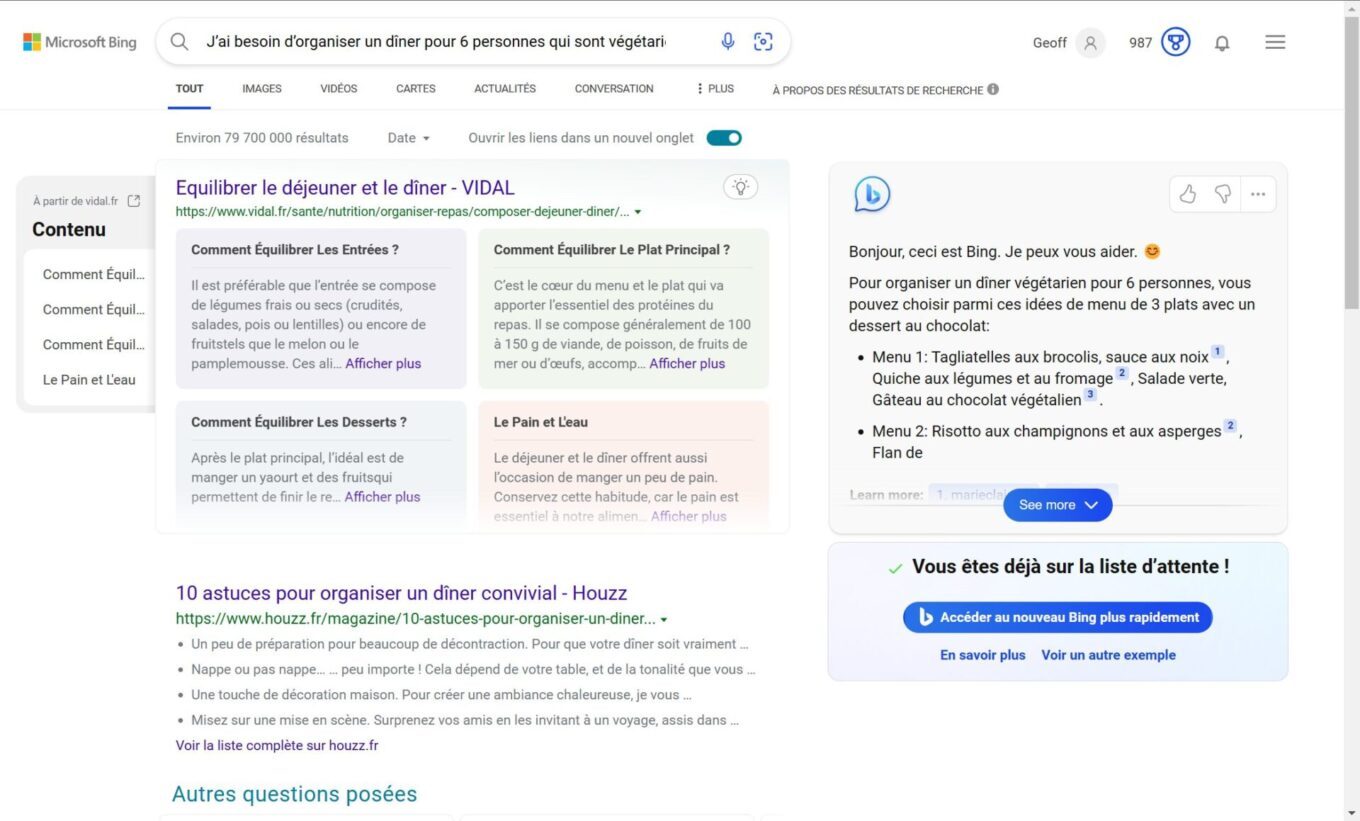1360x821 pixels.
Task: Switch to the ACTUALITÉS tab
Action: click(x=505, y=89)
